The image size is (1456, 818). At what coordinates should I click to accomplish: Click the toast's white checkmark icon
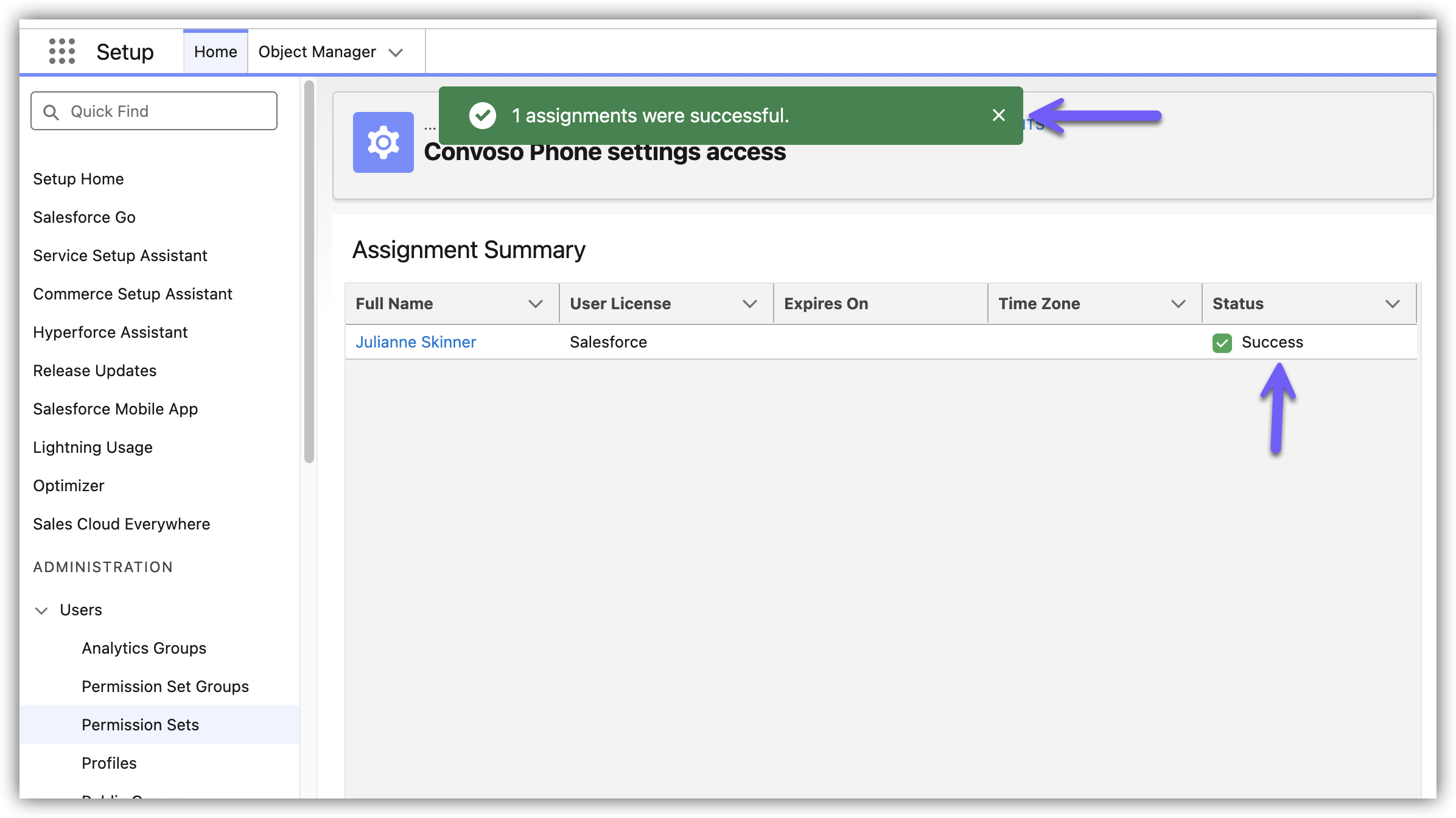pyautogui.click(x=483, y=115)
